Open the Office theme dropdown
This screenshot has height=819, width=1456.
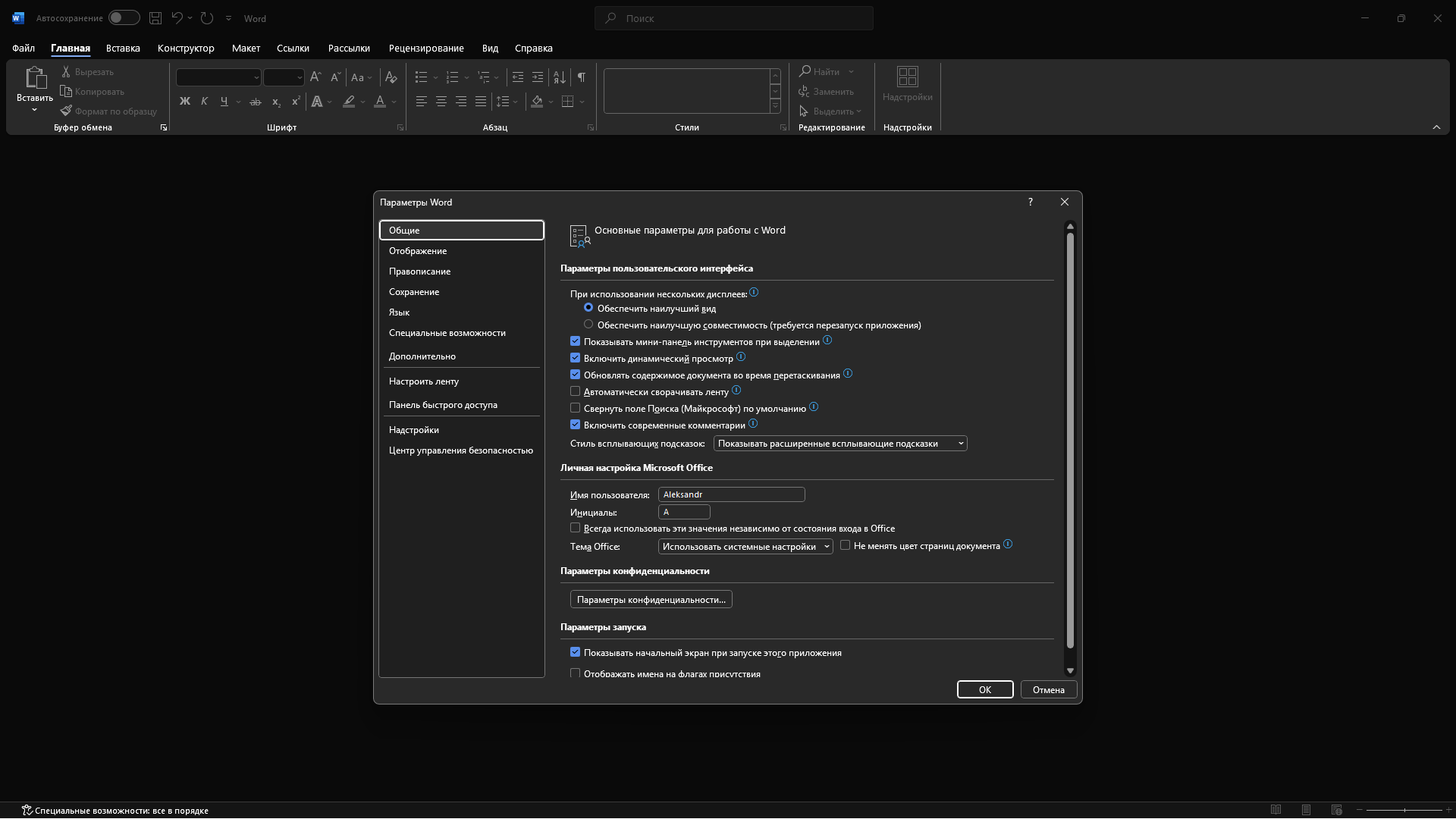click(745, 546)
